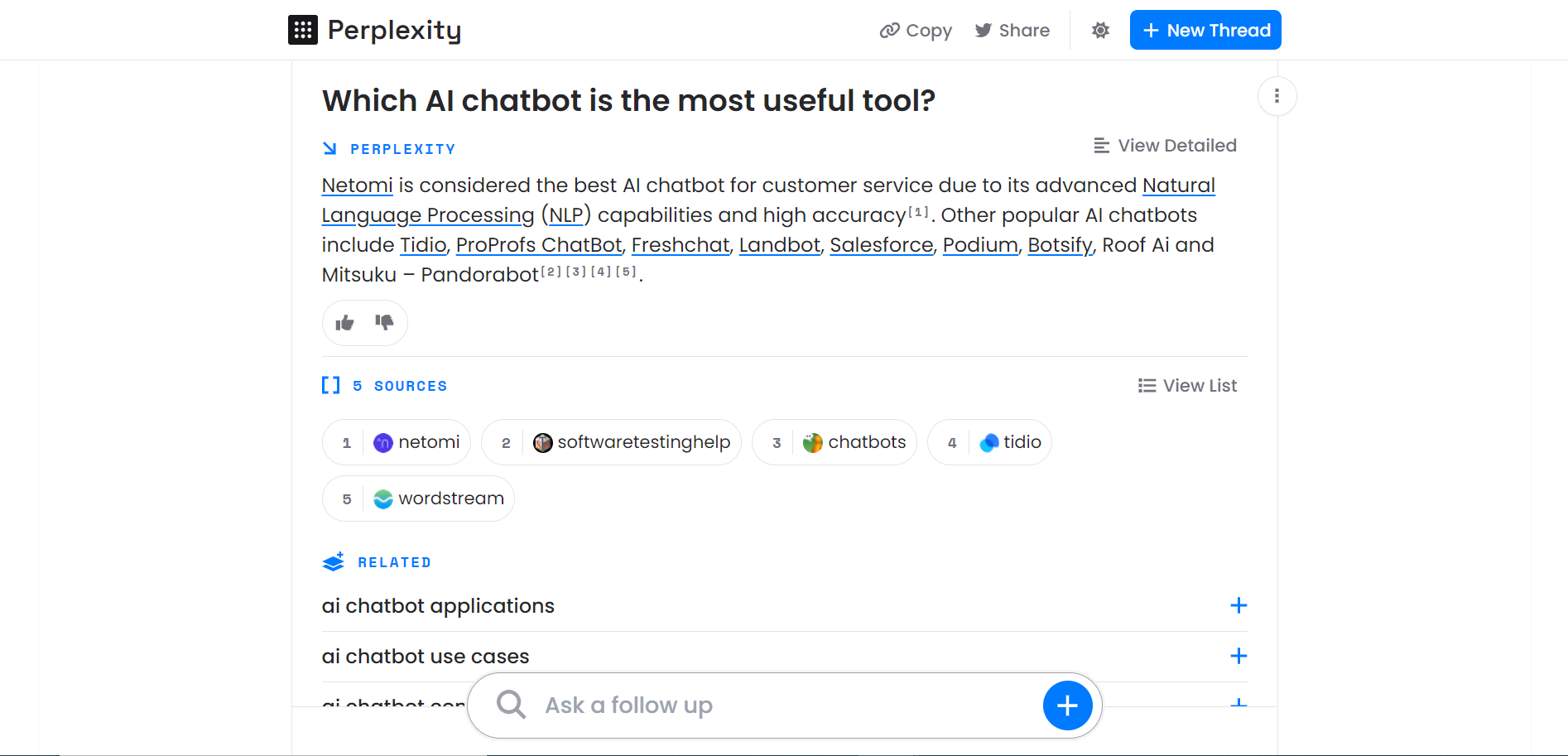The height and width of the screenshot is (756, 1568).
Task: Click the netomi source chip
Action: tap(397, 442)
